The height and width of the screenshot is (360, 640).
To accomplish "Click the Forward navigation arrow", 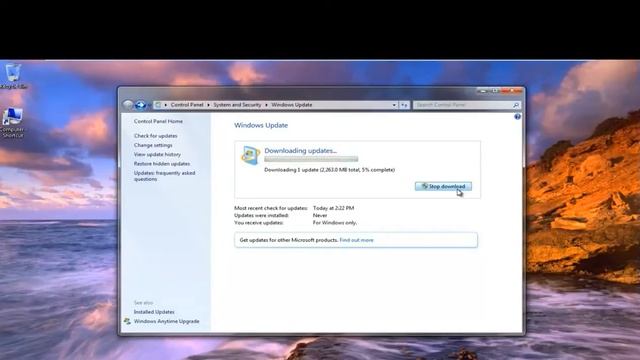I will click(140, 105).
